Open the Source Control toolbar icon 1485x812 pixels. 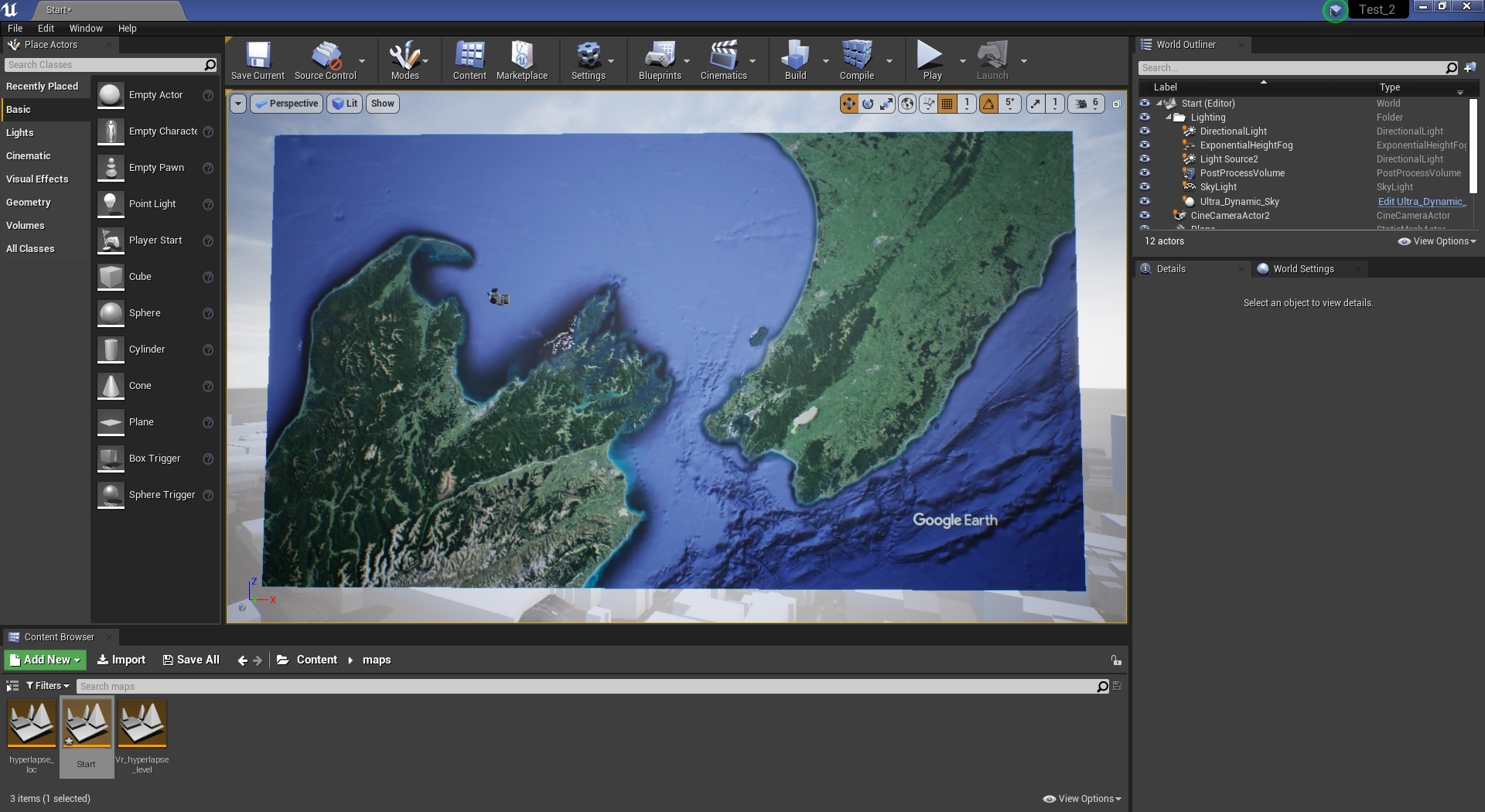(325, 60)
